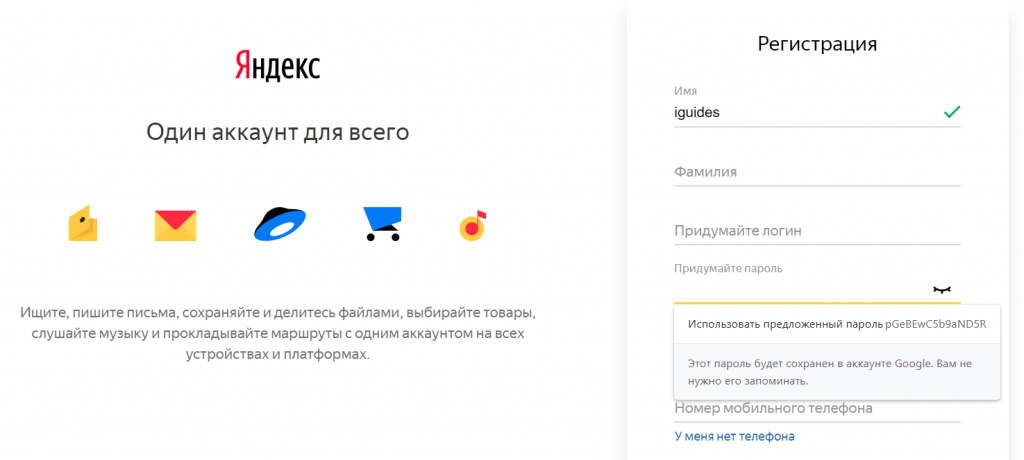Focus the Имя field containing iguides
Image resolution: width=1024 pixels, height=460 pixels.
(800, 113)
